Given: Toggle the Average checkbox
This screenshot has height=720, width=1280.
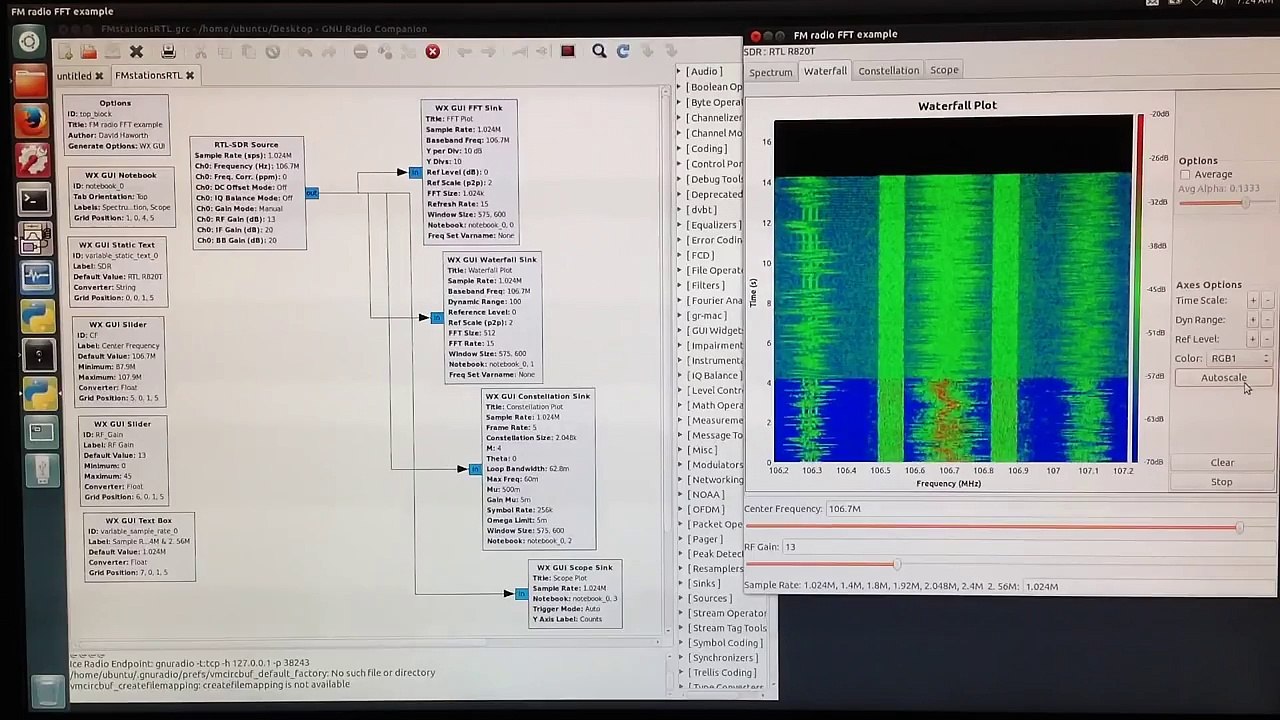Looking at the screenshot, I should [1185, 175].
